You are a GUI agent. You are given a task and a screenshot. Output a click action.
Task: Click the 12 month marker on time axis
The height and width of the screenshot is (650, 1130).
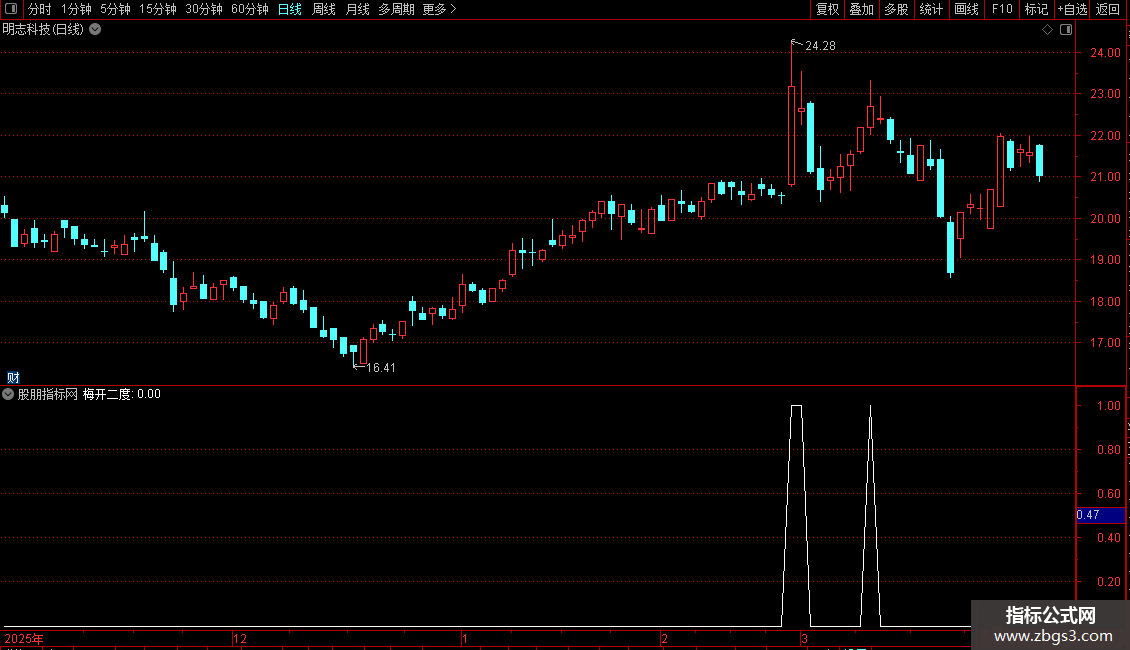pyautogui.click(x=240, y=638)
